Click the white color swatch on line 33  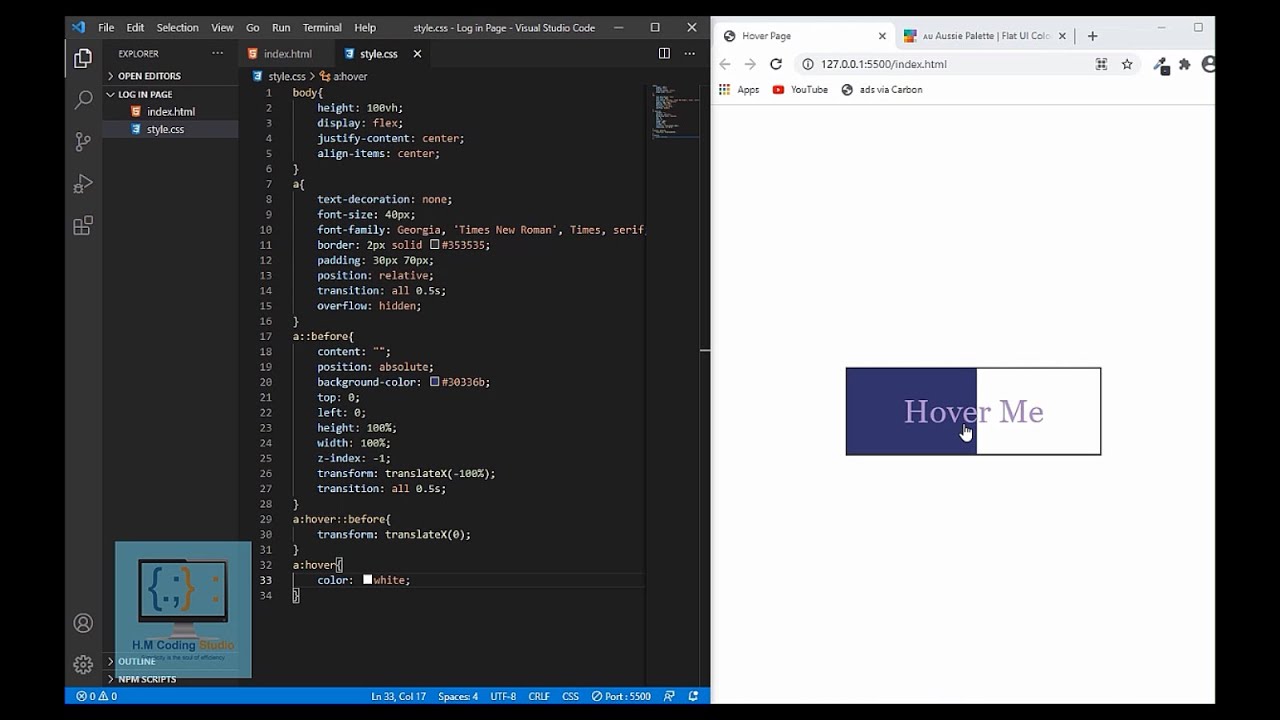(x=367, y=580)
